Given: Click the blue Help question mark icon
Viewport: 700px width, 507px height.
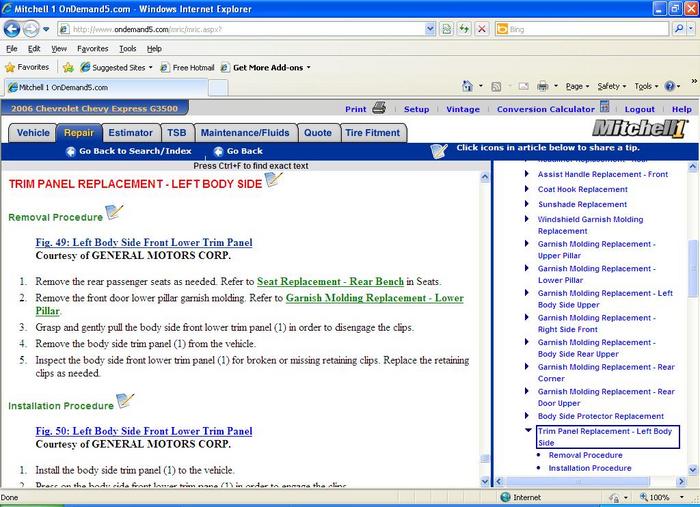Looking at the screenshot, I should pyautogui.click(x=670, y=87).
